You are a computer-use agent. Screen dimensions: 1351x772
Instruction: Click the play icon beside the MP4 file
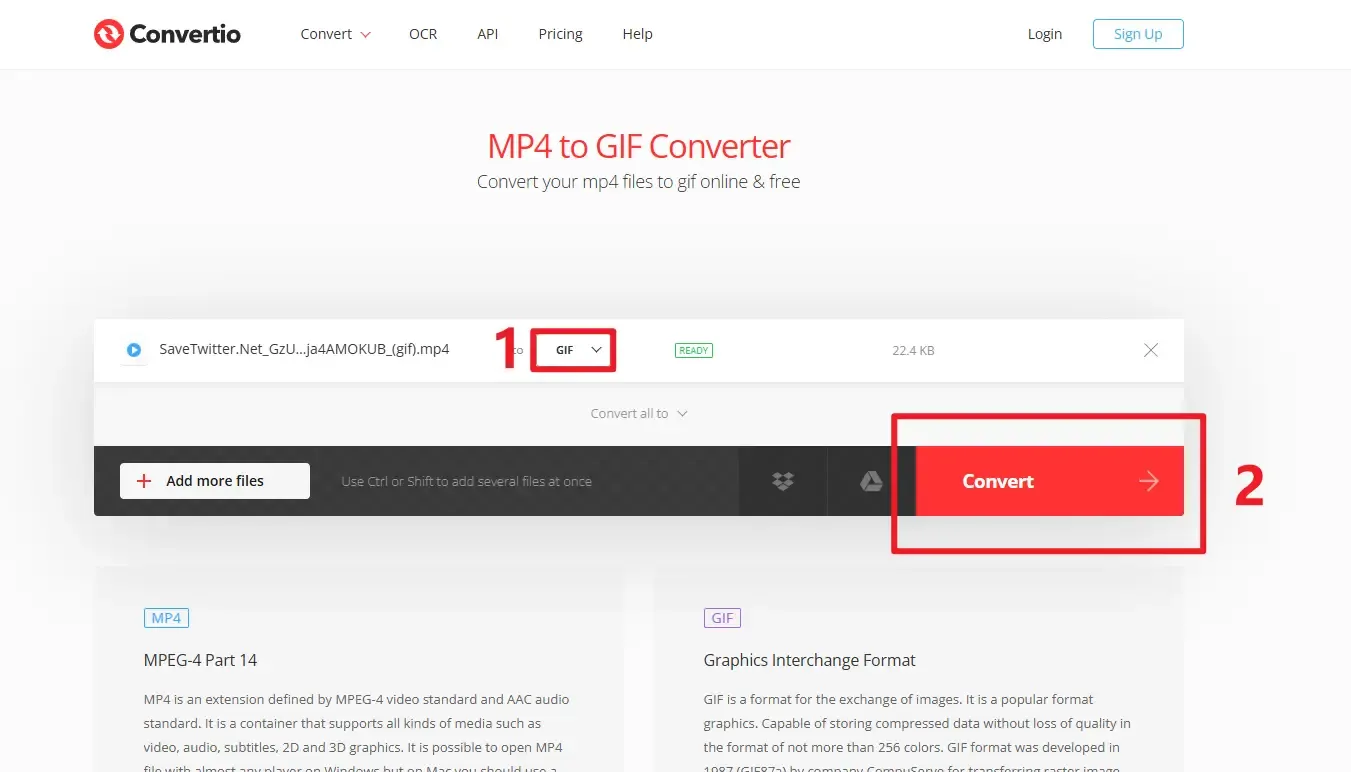(133, 350)
